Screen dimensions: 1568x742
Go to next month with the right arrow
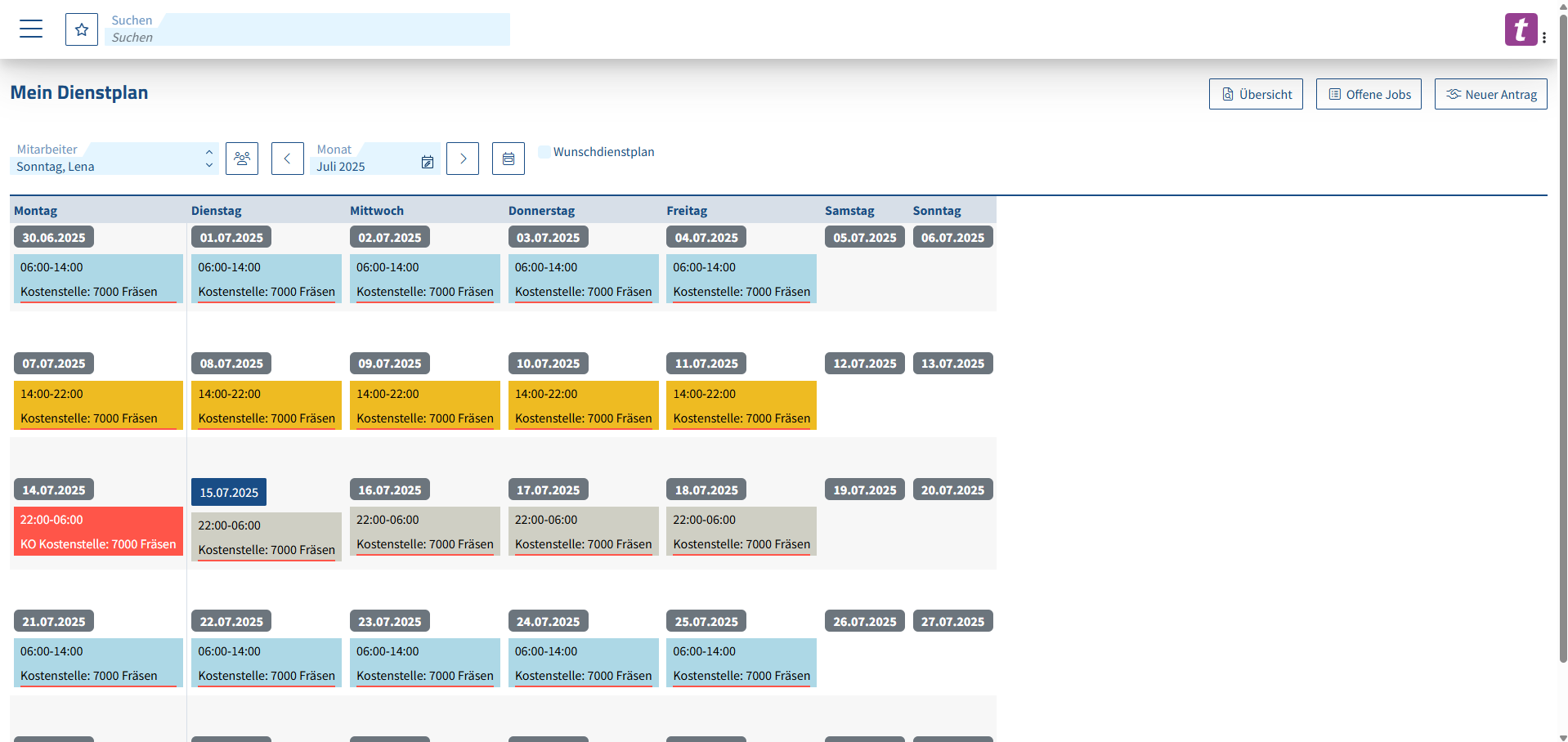463,159
